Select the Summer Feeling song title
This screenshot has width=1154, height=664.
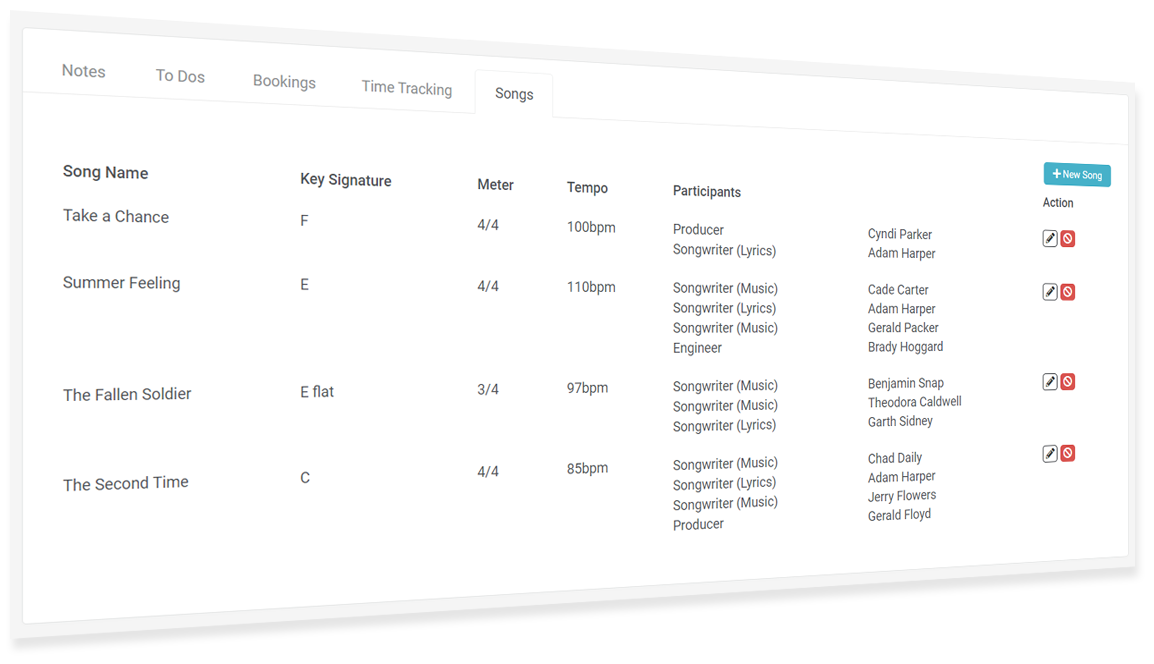122,283
